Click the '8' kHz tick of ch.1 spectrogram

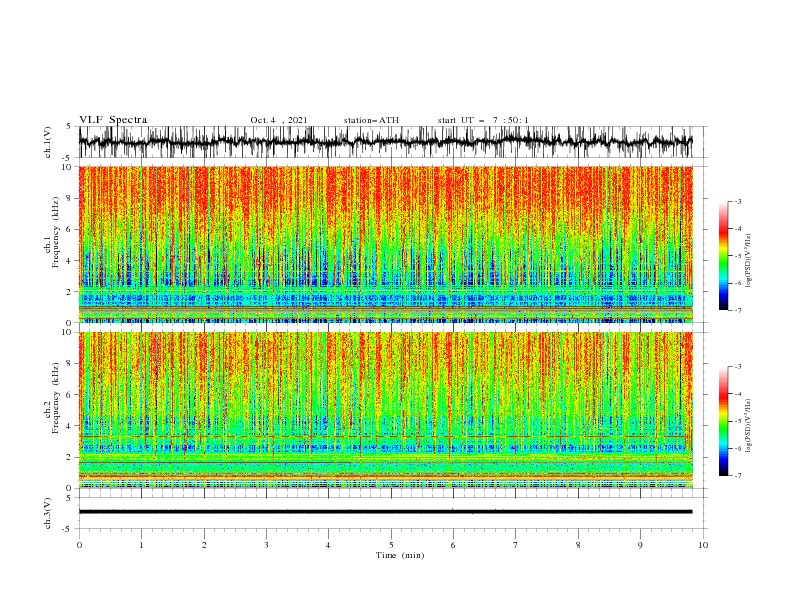click(71, 198)
